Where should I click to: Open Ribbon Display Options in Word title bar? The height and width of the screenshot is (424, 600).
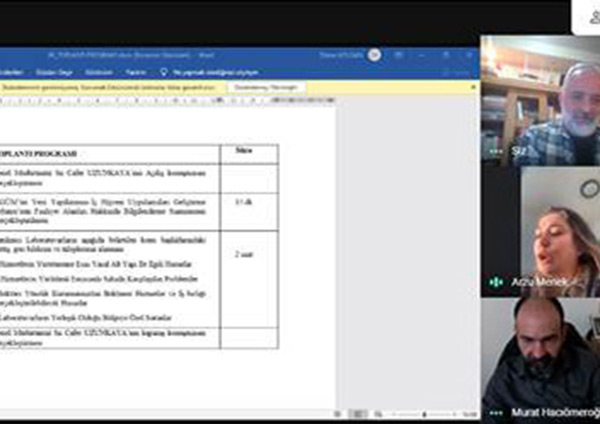point(399,55)
